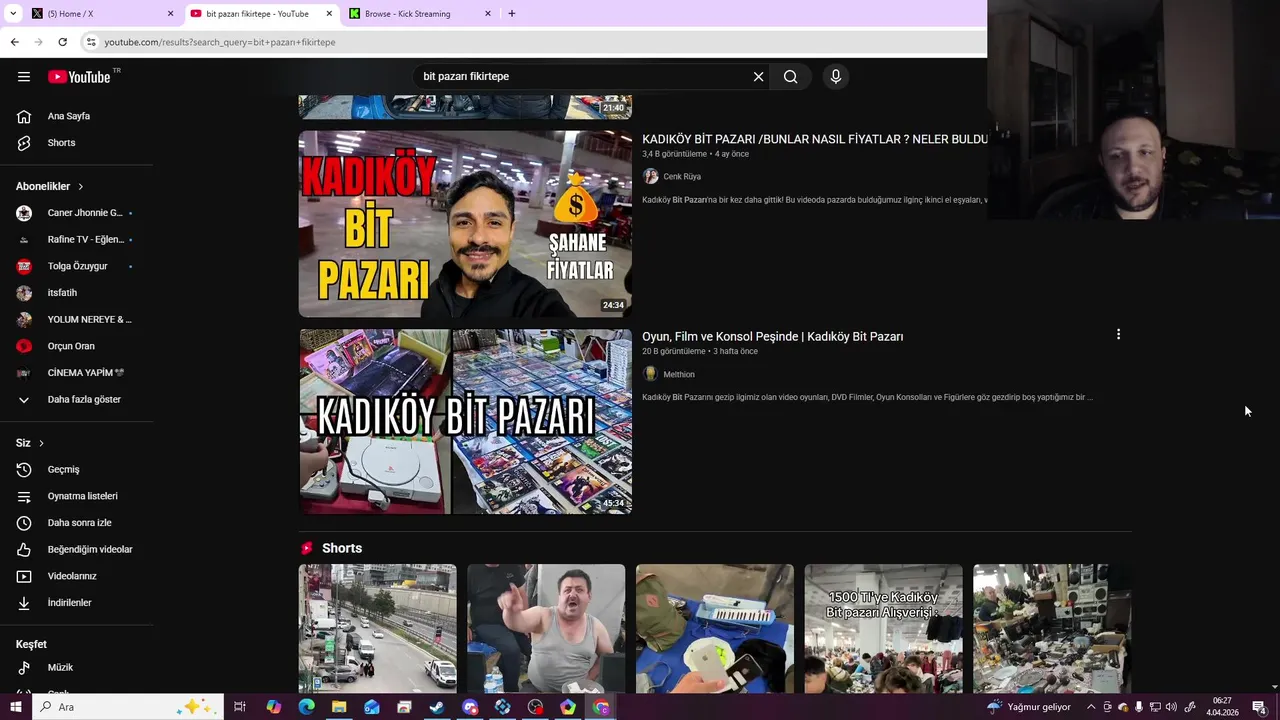Reload the page in browser toolbar
This screenshot has width=1280, height=720.
pyautogui.click(x=62, y=42)
